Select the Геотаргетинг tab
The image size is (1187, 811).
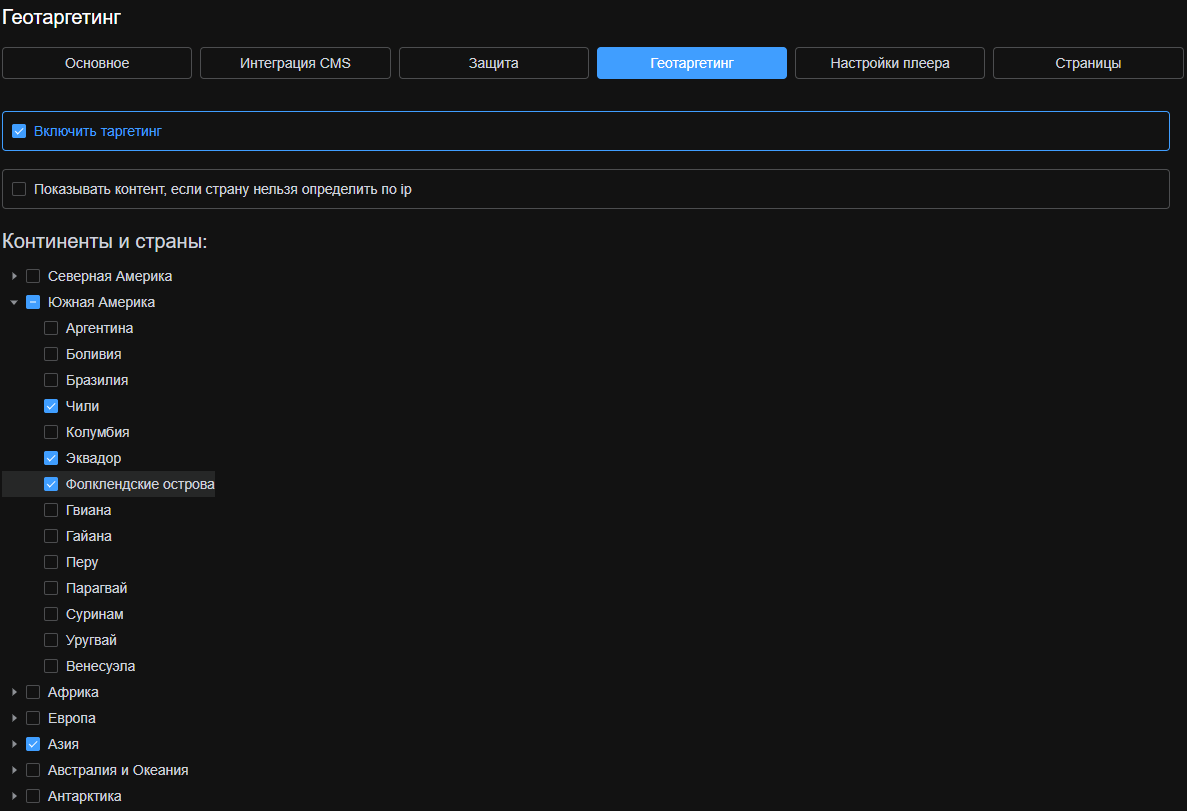[692, 63]
